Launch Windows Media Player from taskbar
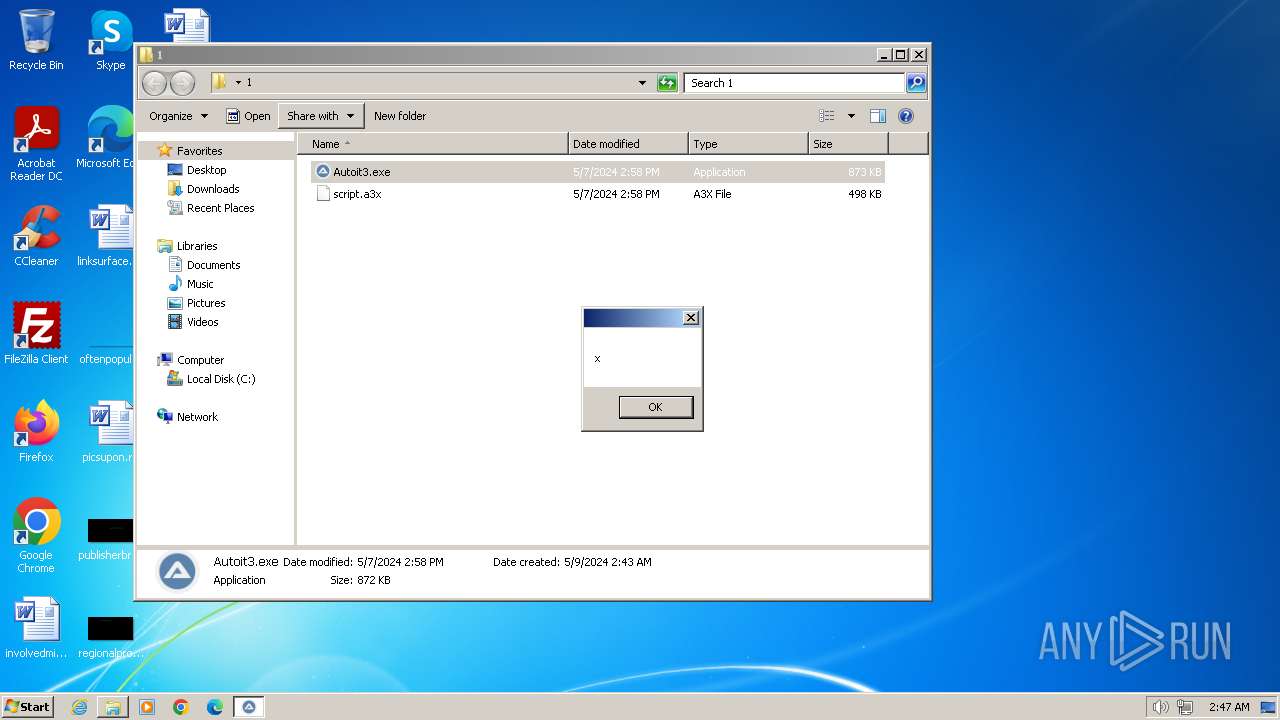The height and width of the screenshot is (720, 1280). click(x=147, y=707)
